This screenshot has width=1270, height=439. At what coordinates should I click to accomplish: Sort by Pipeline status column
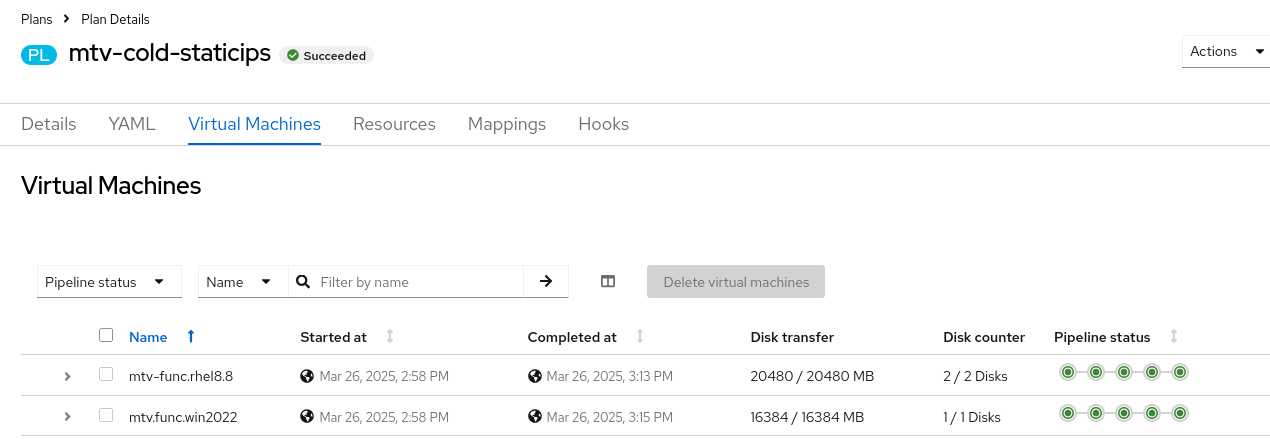pyautogui.click(x=1174, y=337)
